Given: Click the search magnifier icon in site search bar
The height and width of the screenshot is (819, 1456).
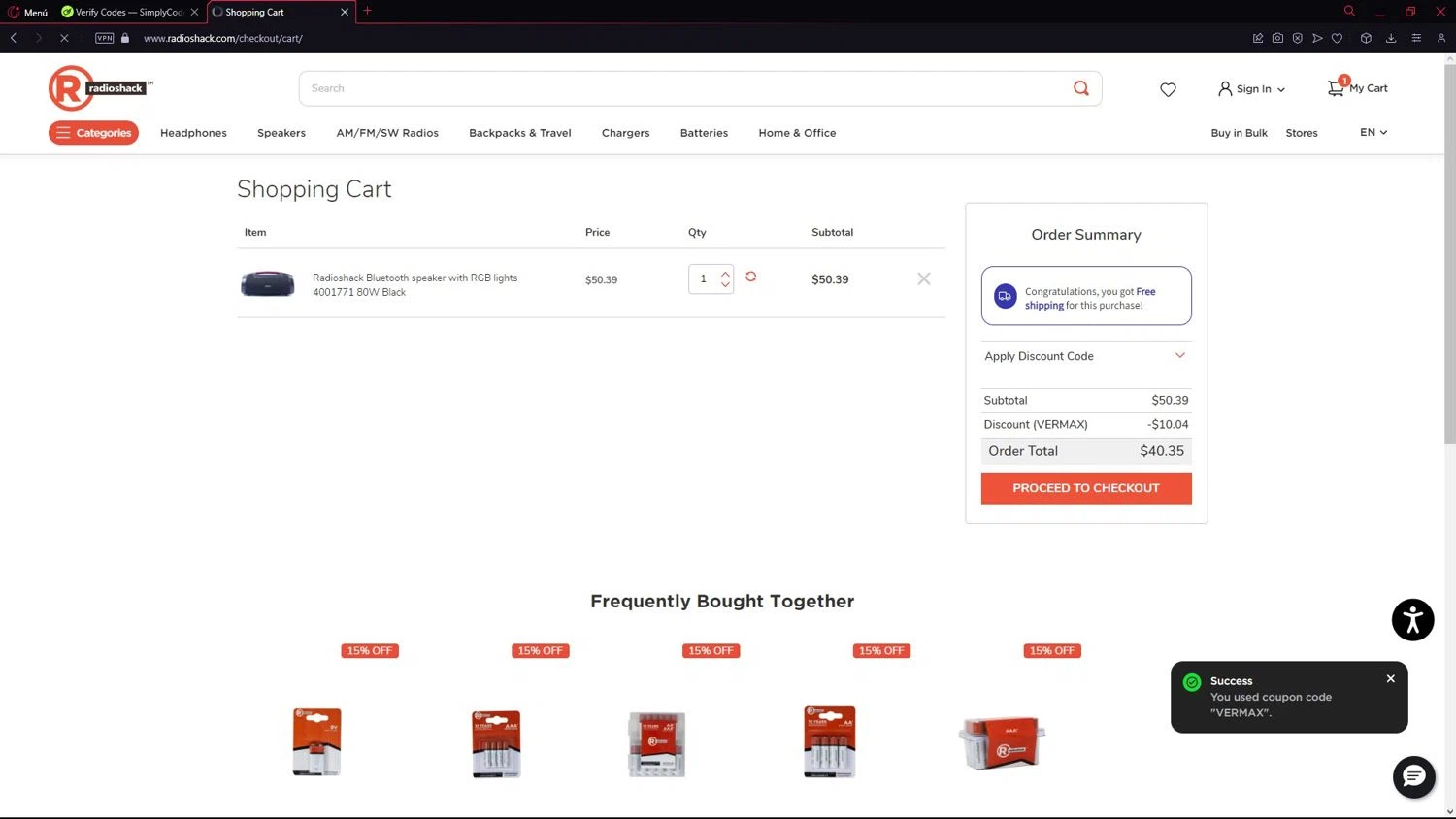Looking at the screenshot, I should [1080, 88].
